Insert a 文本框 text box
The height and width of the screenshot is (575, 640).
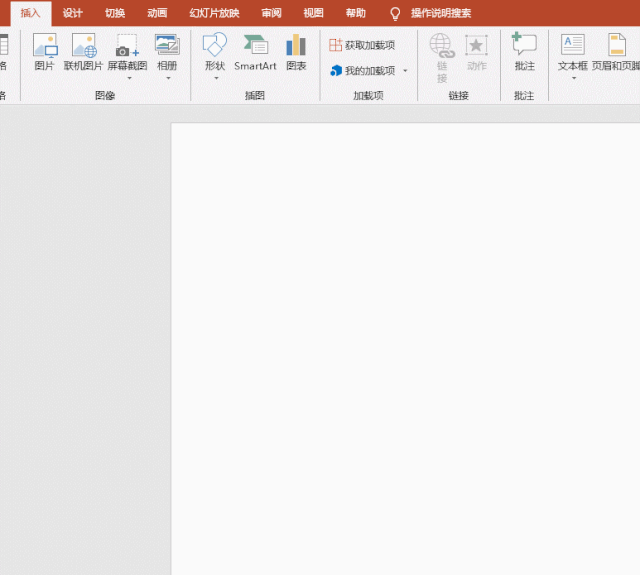573,51
